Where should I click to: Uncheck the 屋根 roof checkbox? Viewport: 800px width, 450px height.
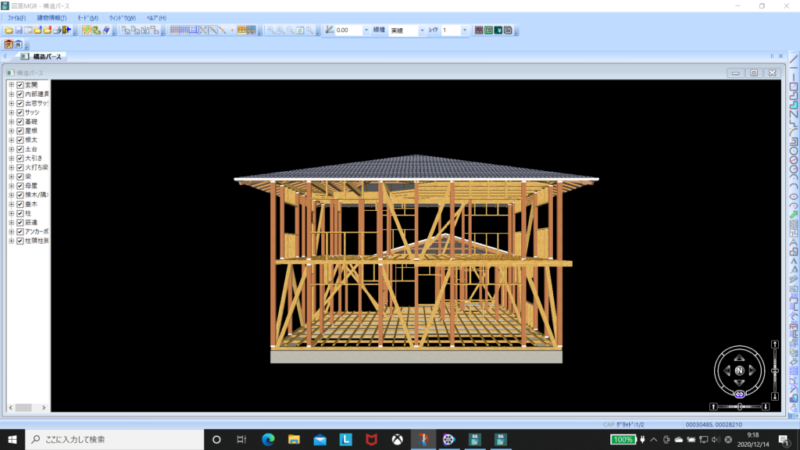click(20, 131)
